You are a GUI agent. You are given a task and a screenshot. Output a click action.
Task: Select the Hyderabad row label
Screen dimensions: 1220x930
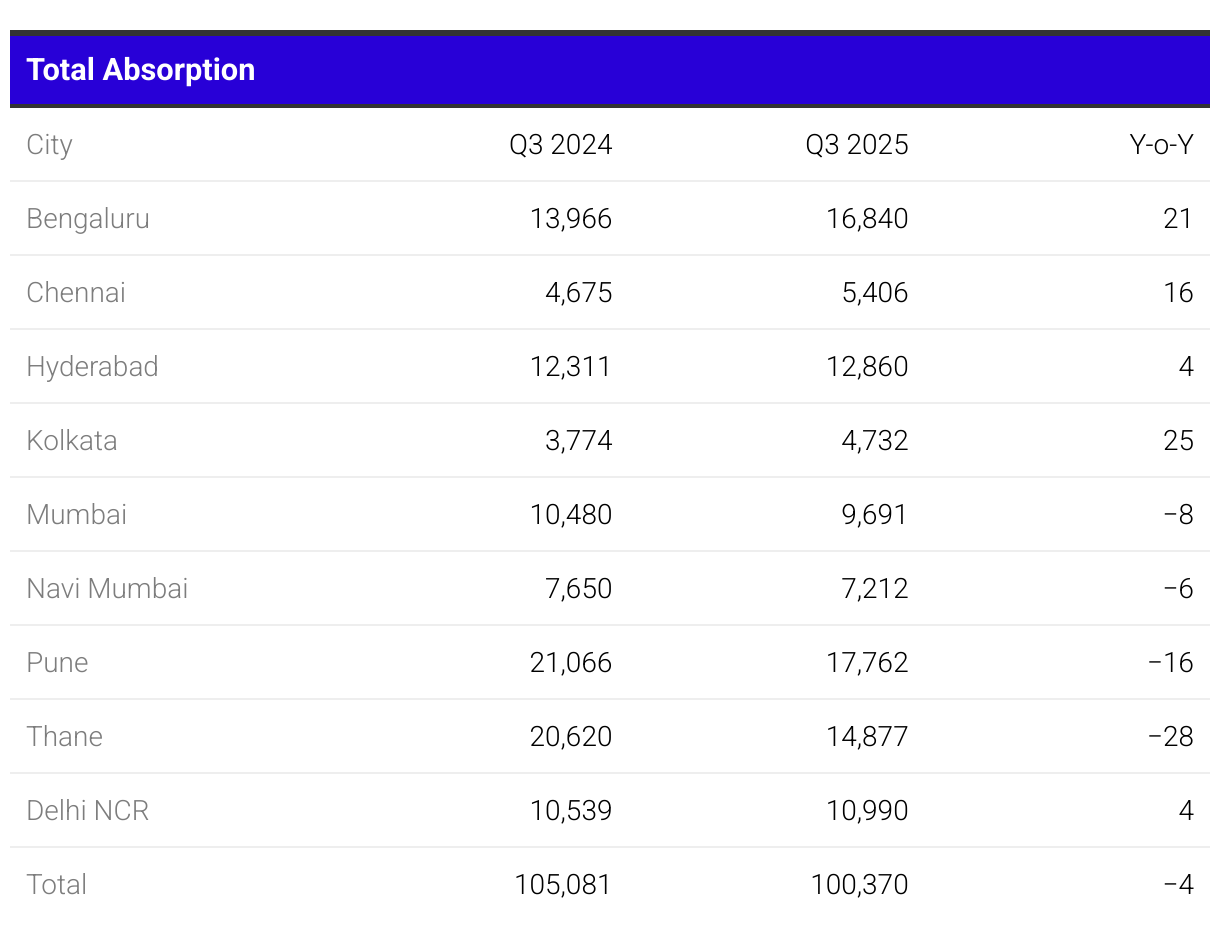[x=92, y=367]
